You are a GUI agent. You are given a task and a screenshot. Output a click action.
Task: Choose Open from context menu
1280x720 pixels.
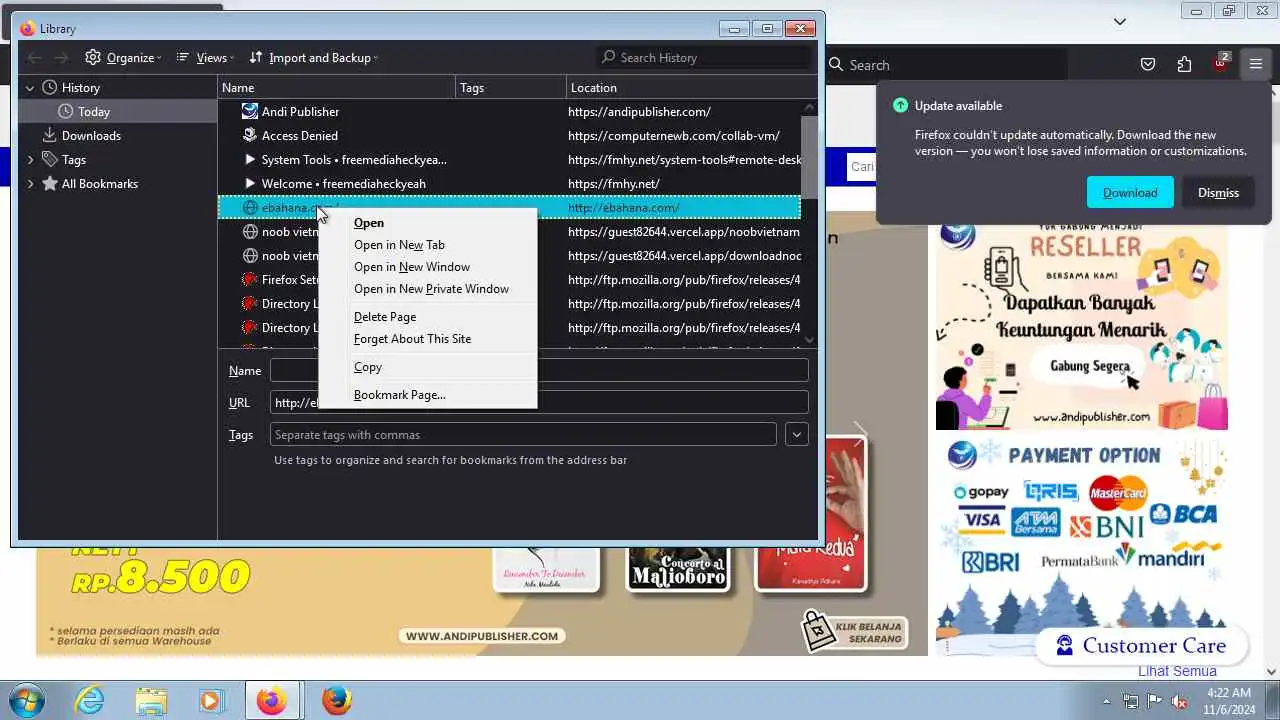(x=427, y=223)
